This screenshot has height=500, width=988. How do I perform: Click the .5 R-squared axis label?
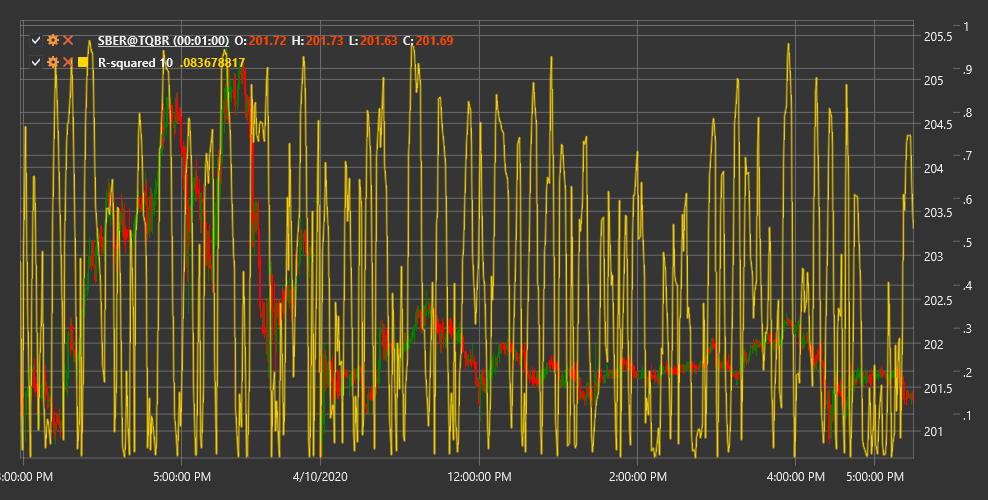[967, 243]
